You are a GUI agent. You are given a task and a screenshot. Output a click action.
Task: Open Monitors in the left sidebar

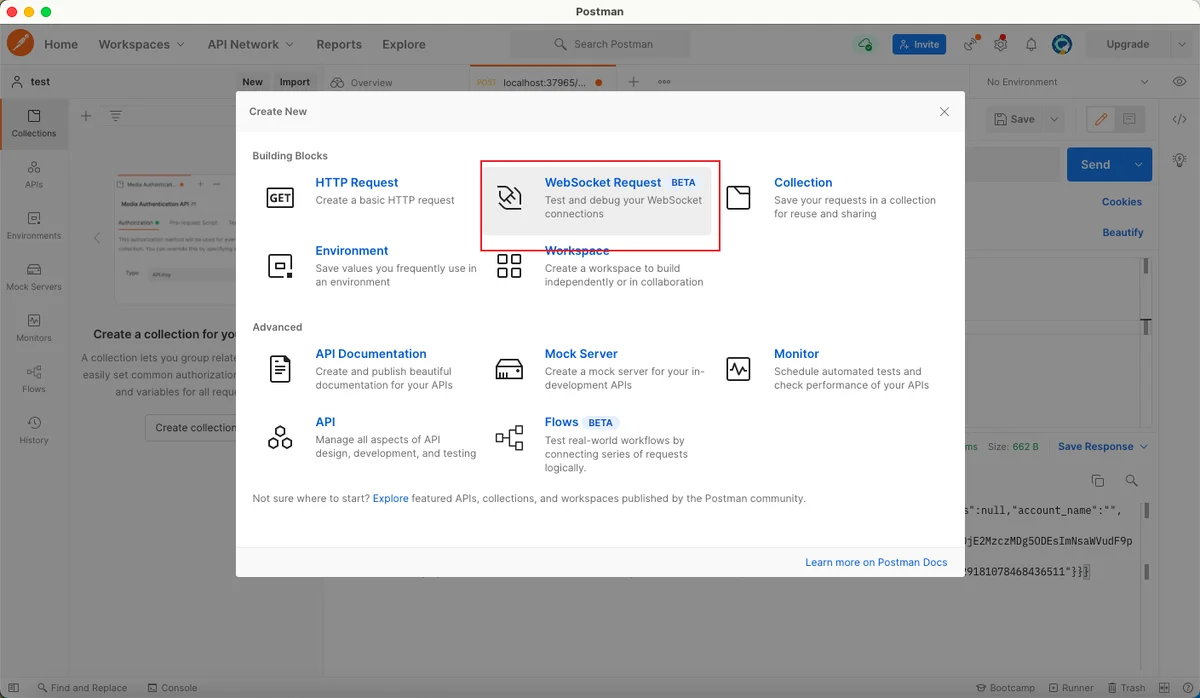pos(34,328)
